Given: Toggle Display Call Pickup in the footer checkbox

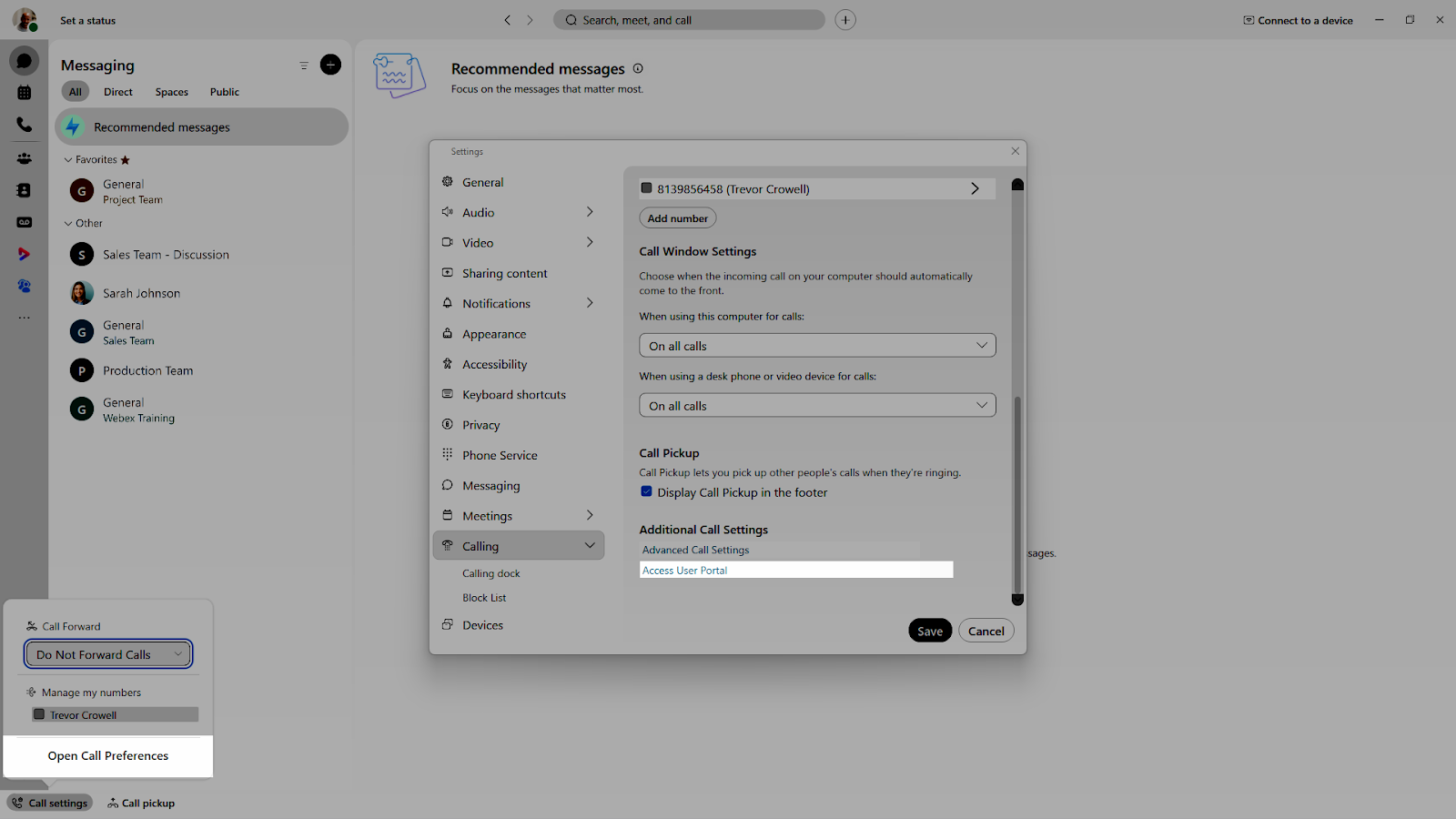Looking at the screenshot, I should click(646, 491).
